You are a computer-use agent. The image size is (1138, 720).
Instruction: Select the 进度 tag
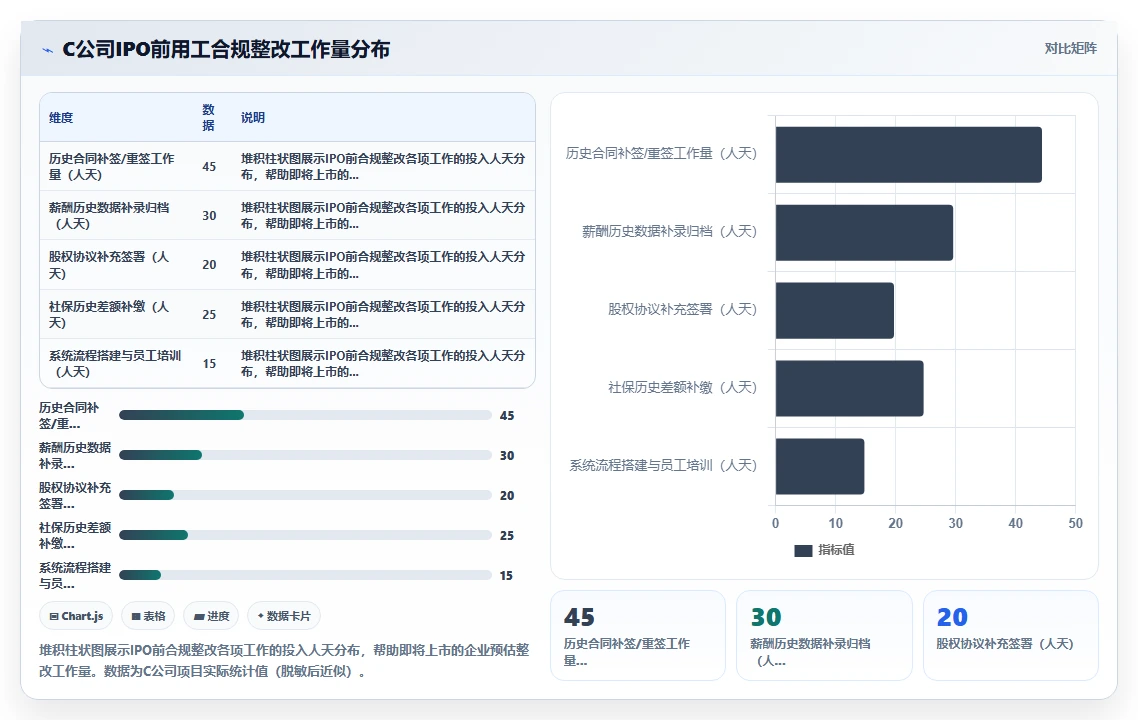pyautogui.click(x=211, y=615)
